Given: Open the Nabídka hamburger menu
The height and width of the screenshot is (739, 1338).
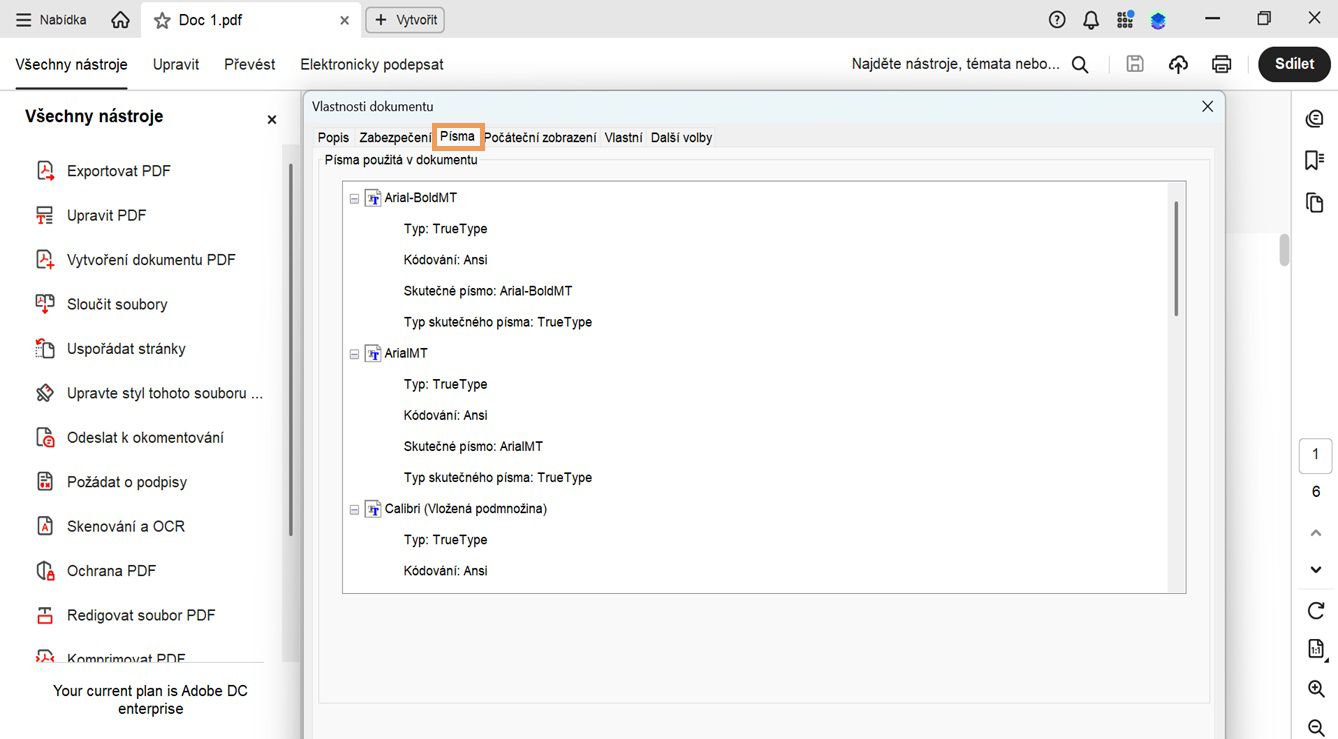Looking at the screenshot, I should (51, 20).
